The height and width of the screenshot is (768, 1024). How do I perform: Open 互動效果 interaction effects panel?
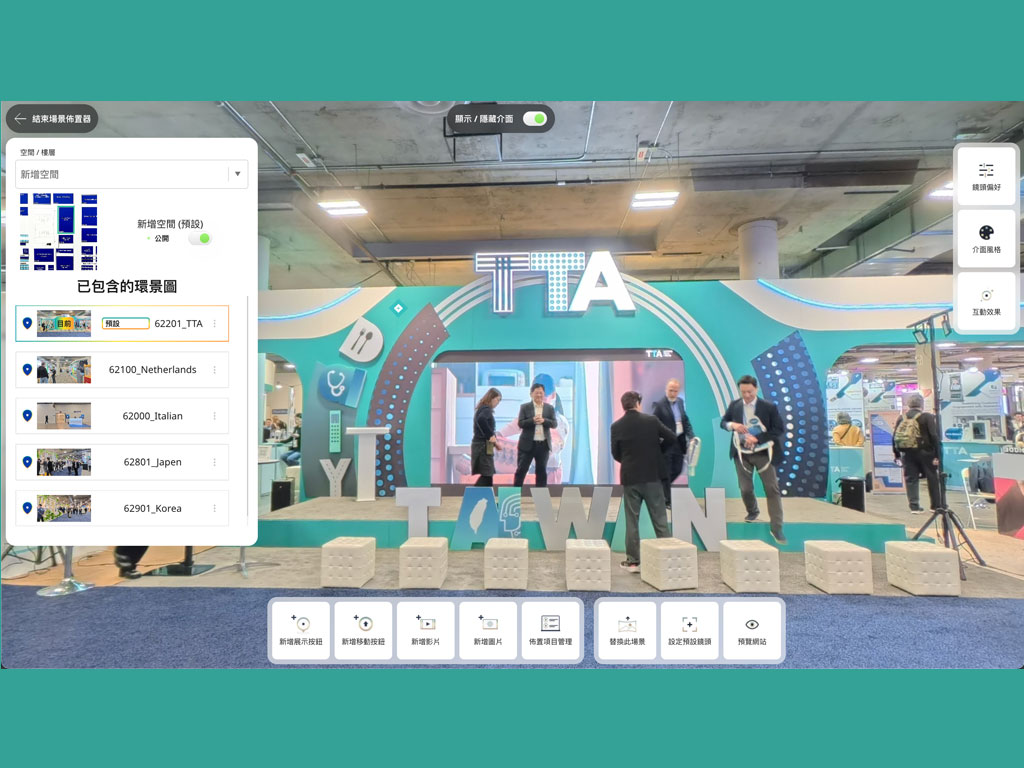coord(986,301)
